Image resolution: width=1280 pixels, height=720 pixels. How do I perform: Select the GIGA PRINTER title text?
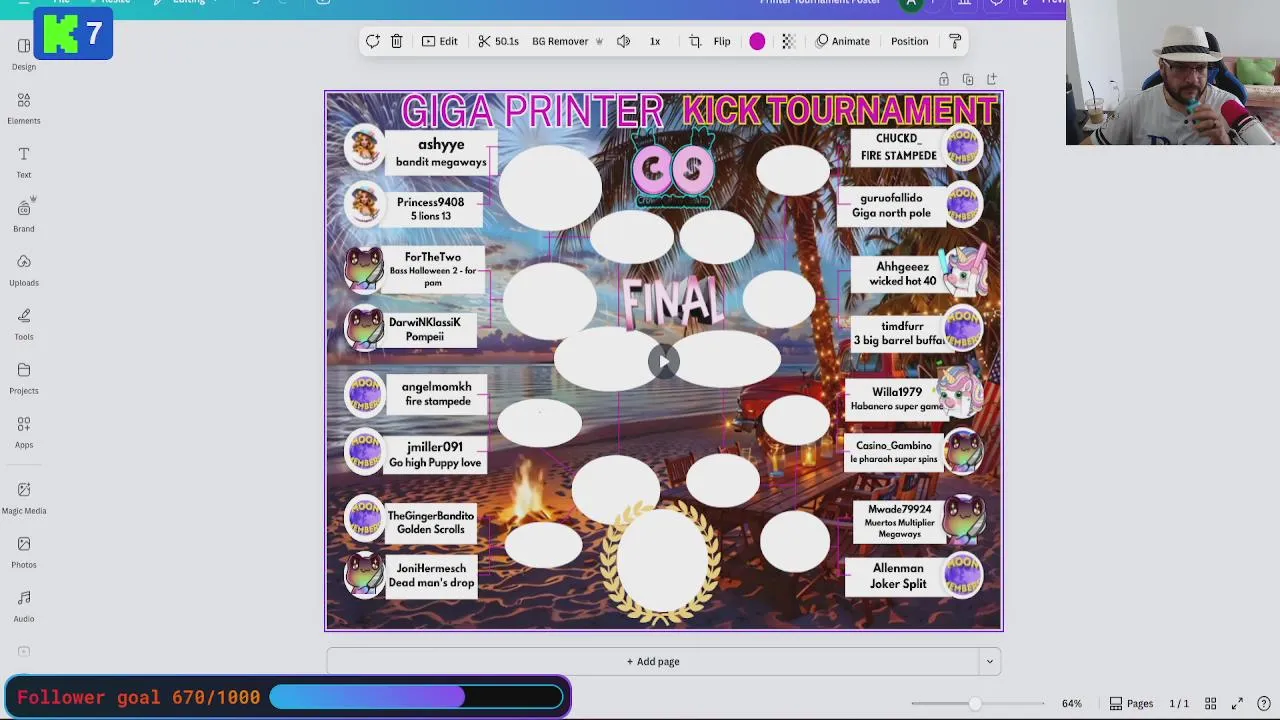[x=532, y=111]
